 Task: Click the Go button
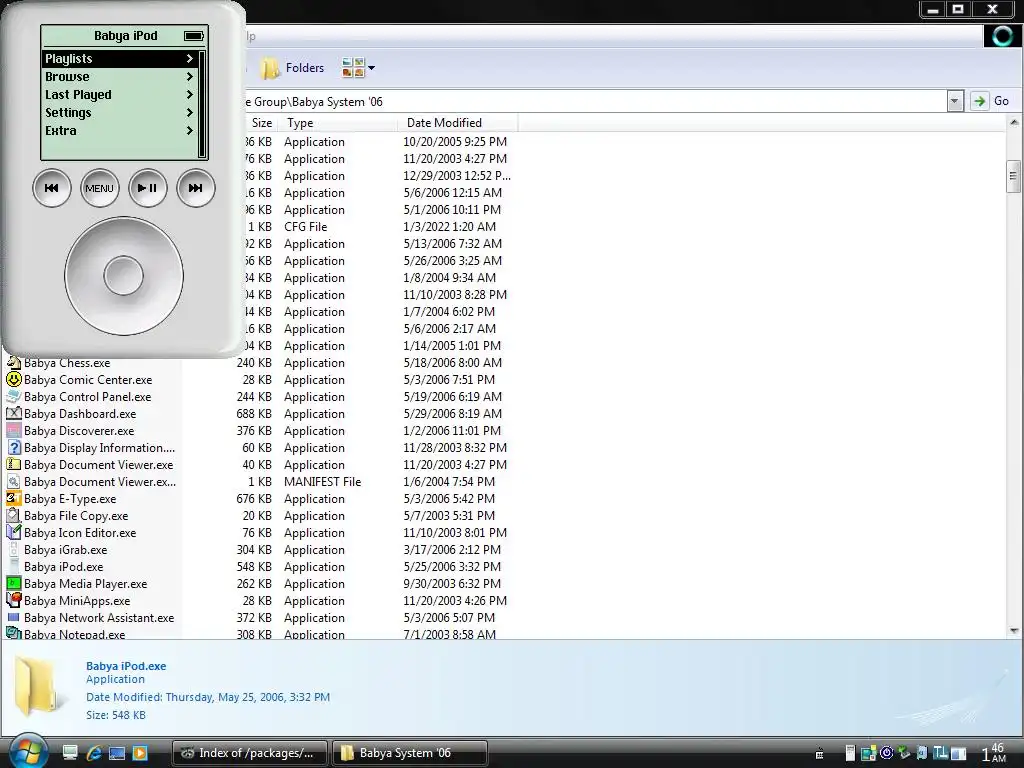click(x=991, y=101)
